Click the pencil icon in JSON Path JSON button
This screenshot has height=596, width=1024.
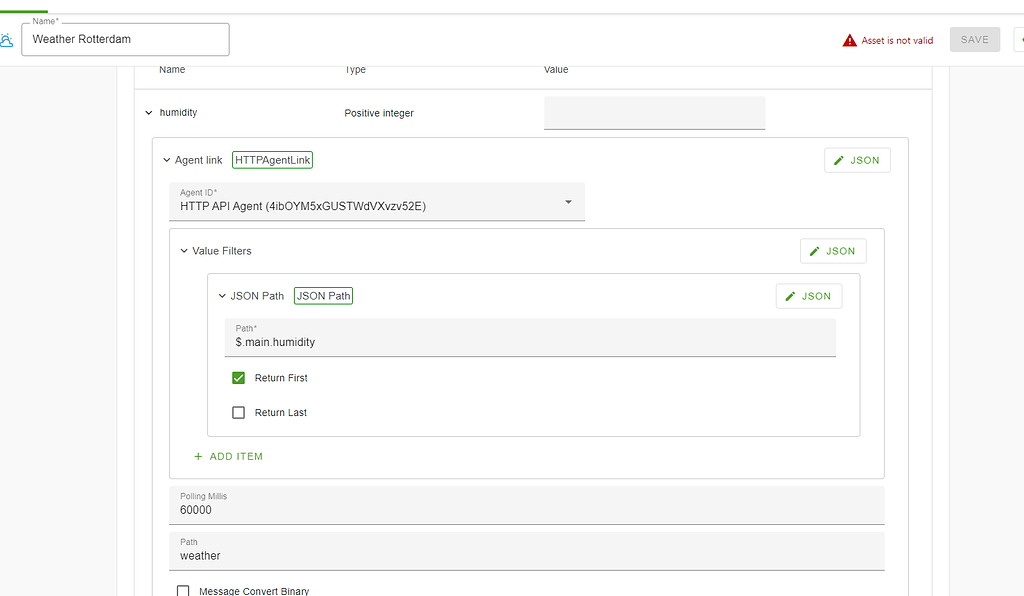(790, 296)
